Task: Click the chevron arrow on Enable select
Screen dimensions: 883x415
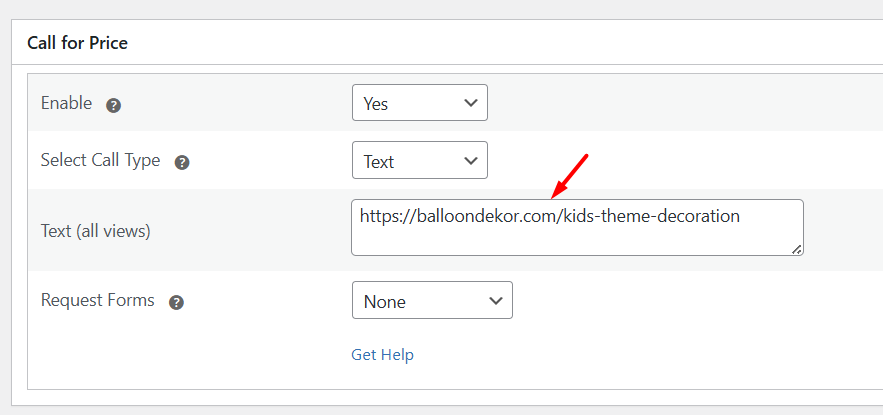Action: [x=471, y=103]
